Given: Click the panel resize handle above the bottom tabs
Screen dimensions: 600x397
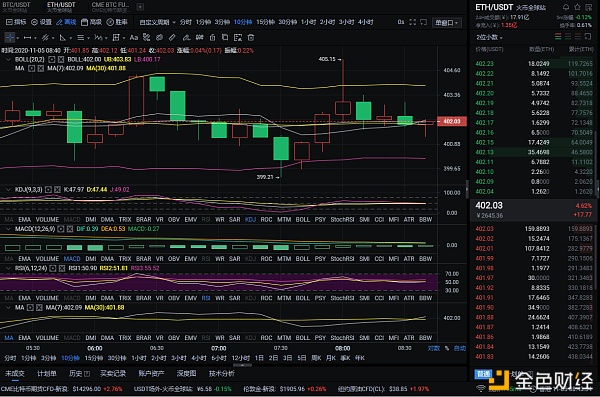Looking at the screenshot, I should coord(242,365).
